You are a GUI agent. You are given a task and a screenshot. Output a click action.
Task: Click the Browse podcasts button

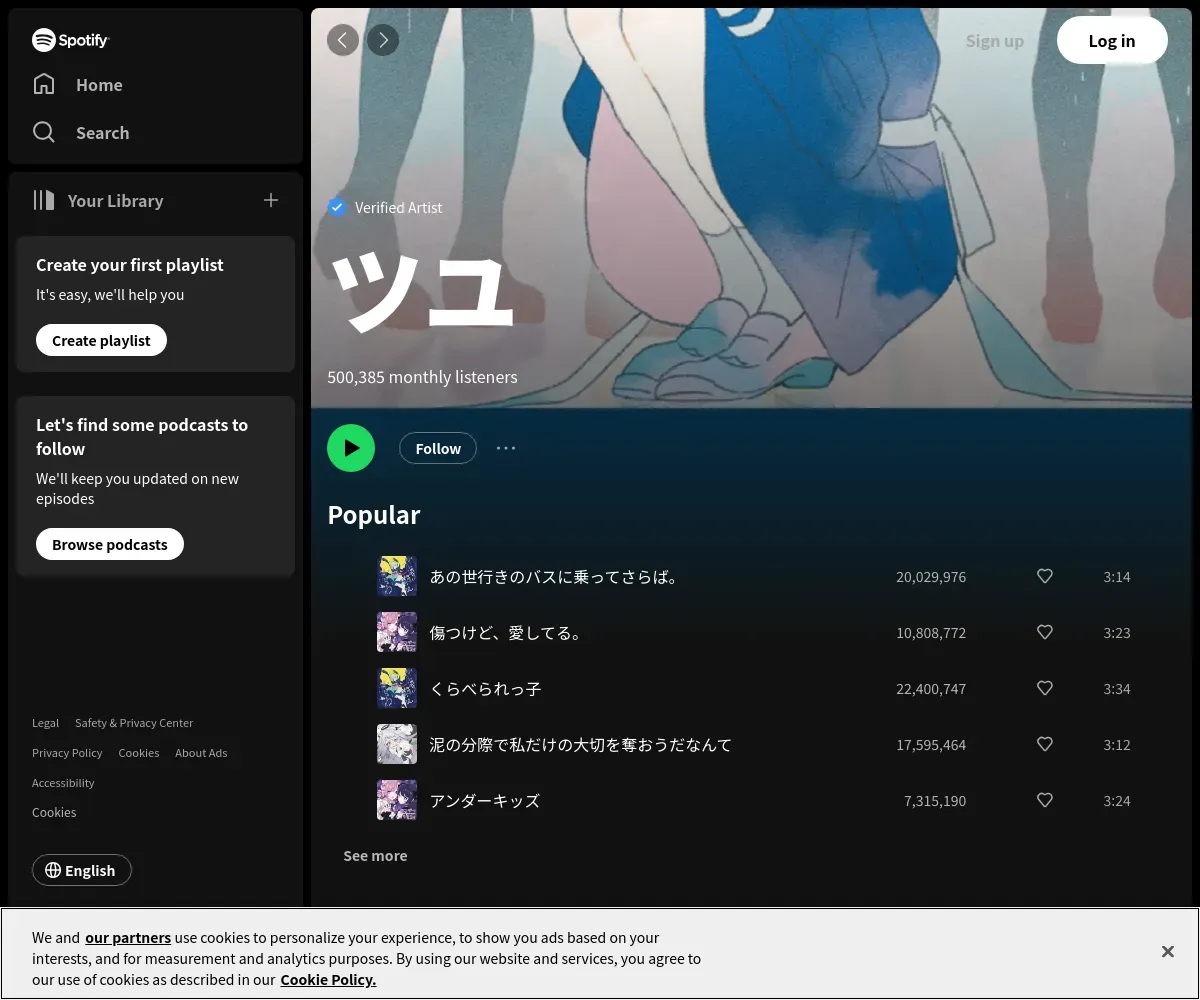(110, 545)
